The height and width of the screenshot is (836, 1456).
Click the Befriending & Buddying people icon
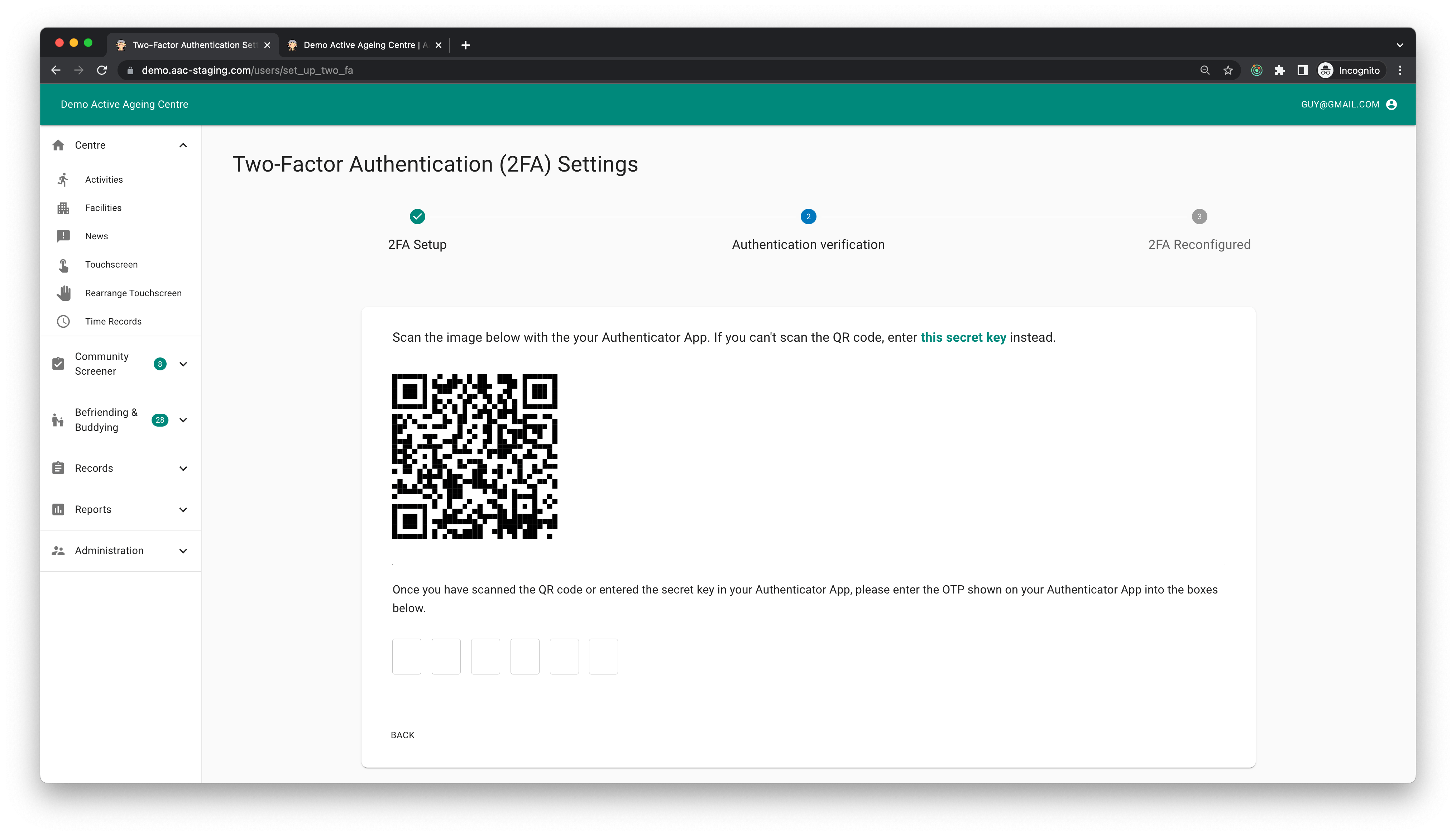click(x=58, y=420)
